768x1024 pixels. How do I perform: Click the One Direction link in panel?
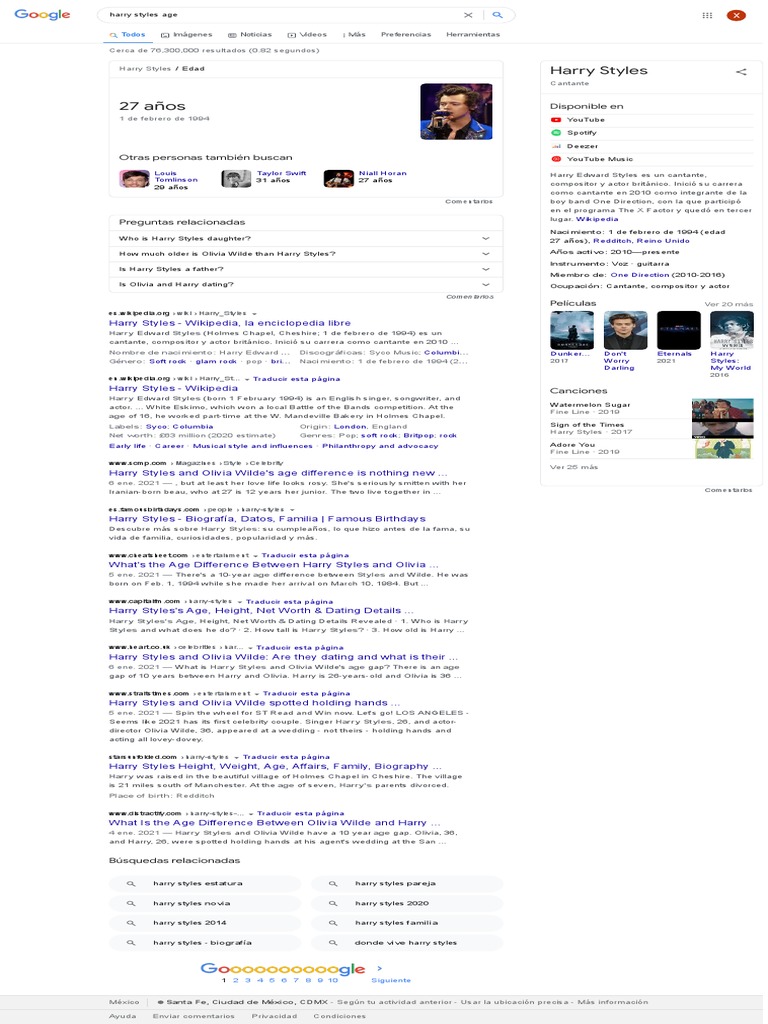640,275
